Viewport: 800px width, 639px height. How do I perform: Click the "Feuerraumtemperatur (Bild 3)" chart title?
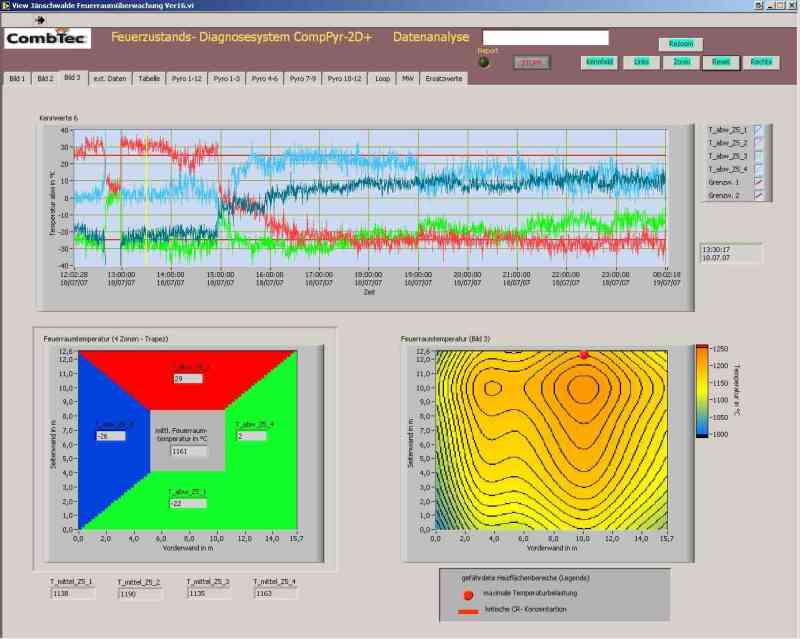[x=445, y=339]
